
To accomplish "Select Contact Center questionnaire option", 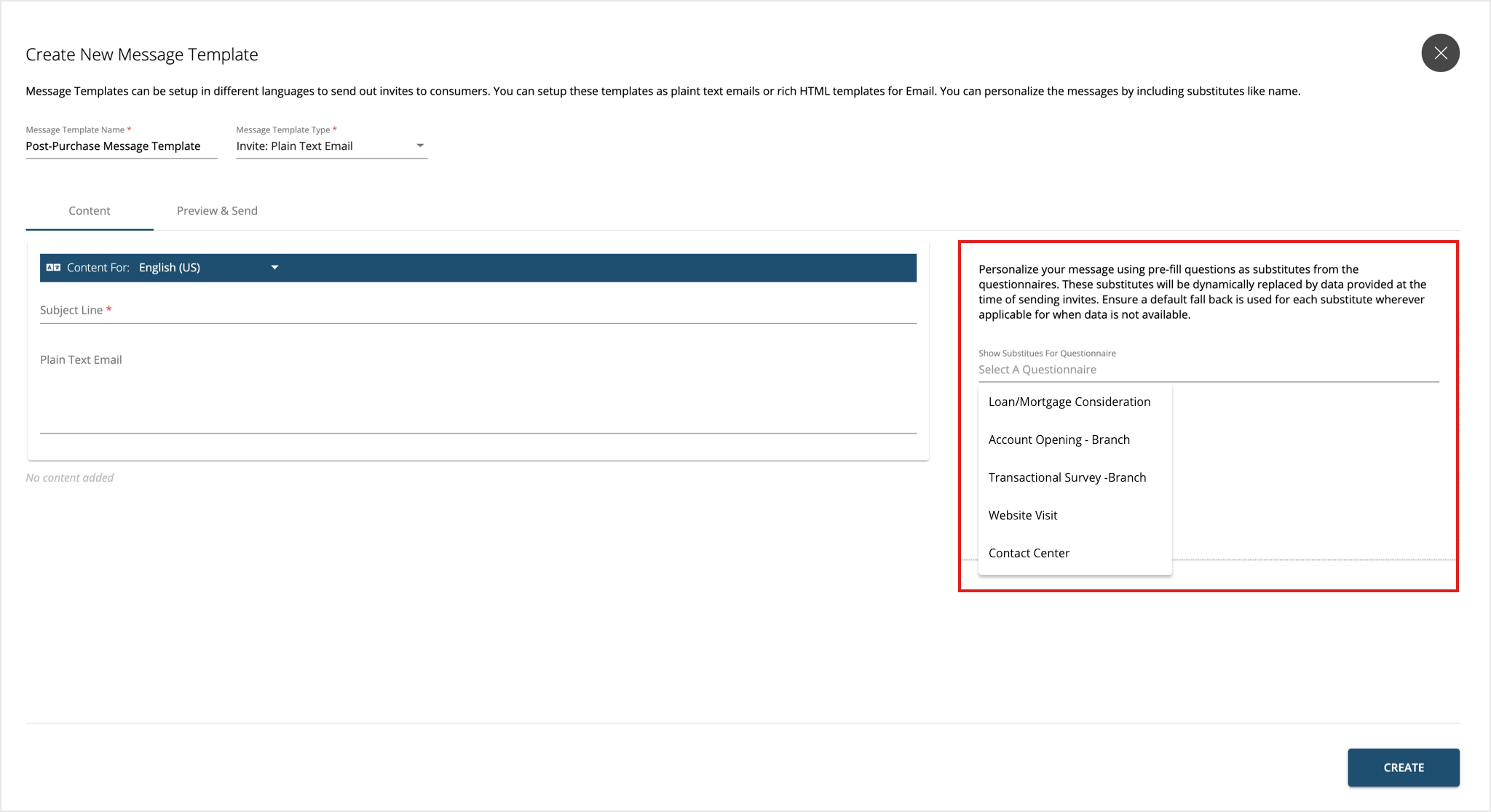I will coord(1029,552).
